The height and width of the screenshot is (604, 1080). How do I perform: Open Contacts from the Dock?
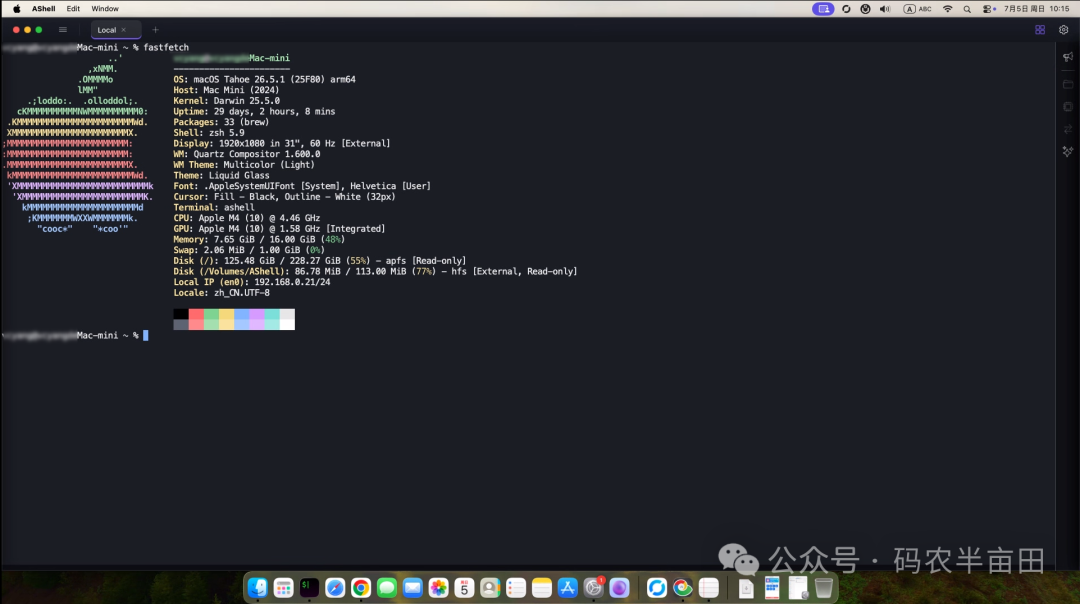click(x=490, y=587)
